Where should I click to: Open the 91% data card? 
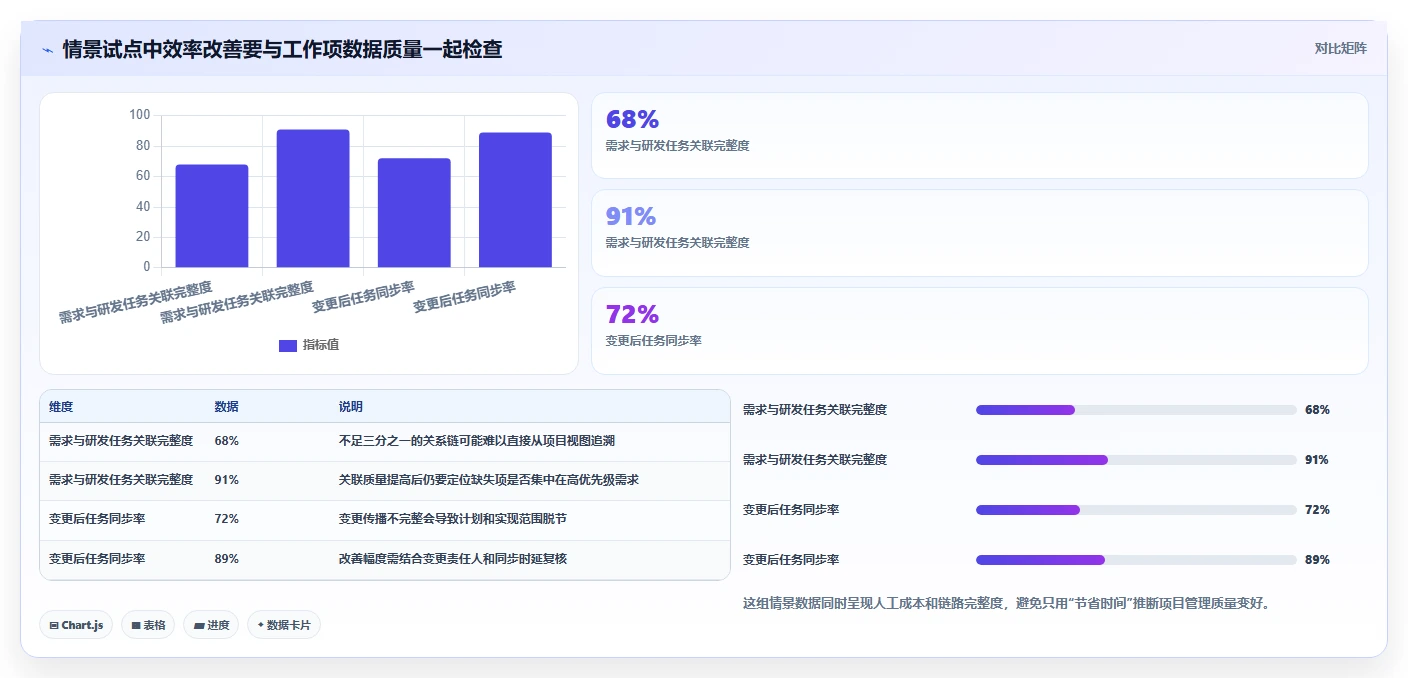coord(980,233)
